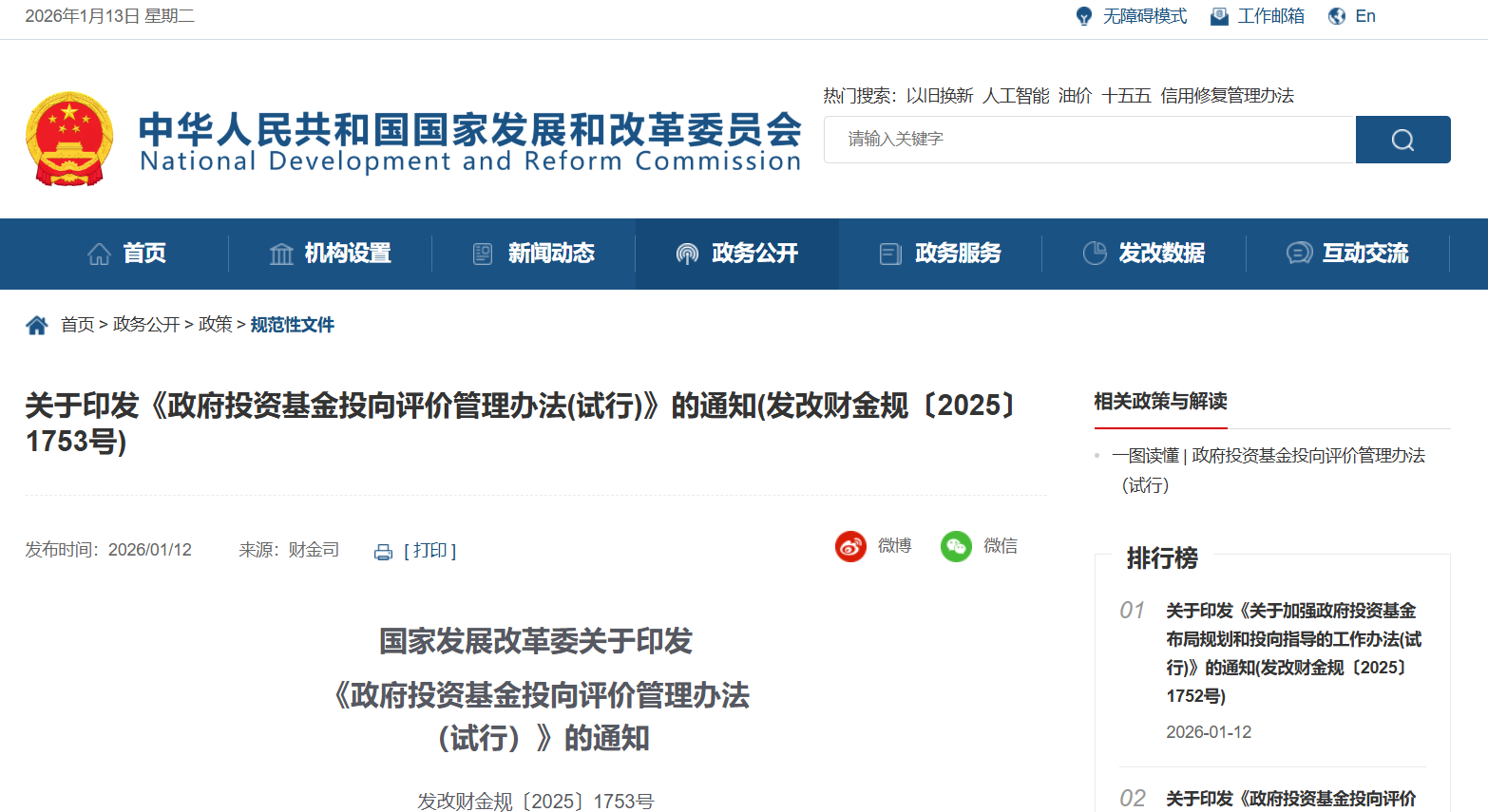Open 规范性文件 in the breadcrumb
This screenshot has width=1488, height=812.
(x=292, y=323)
